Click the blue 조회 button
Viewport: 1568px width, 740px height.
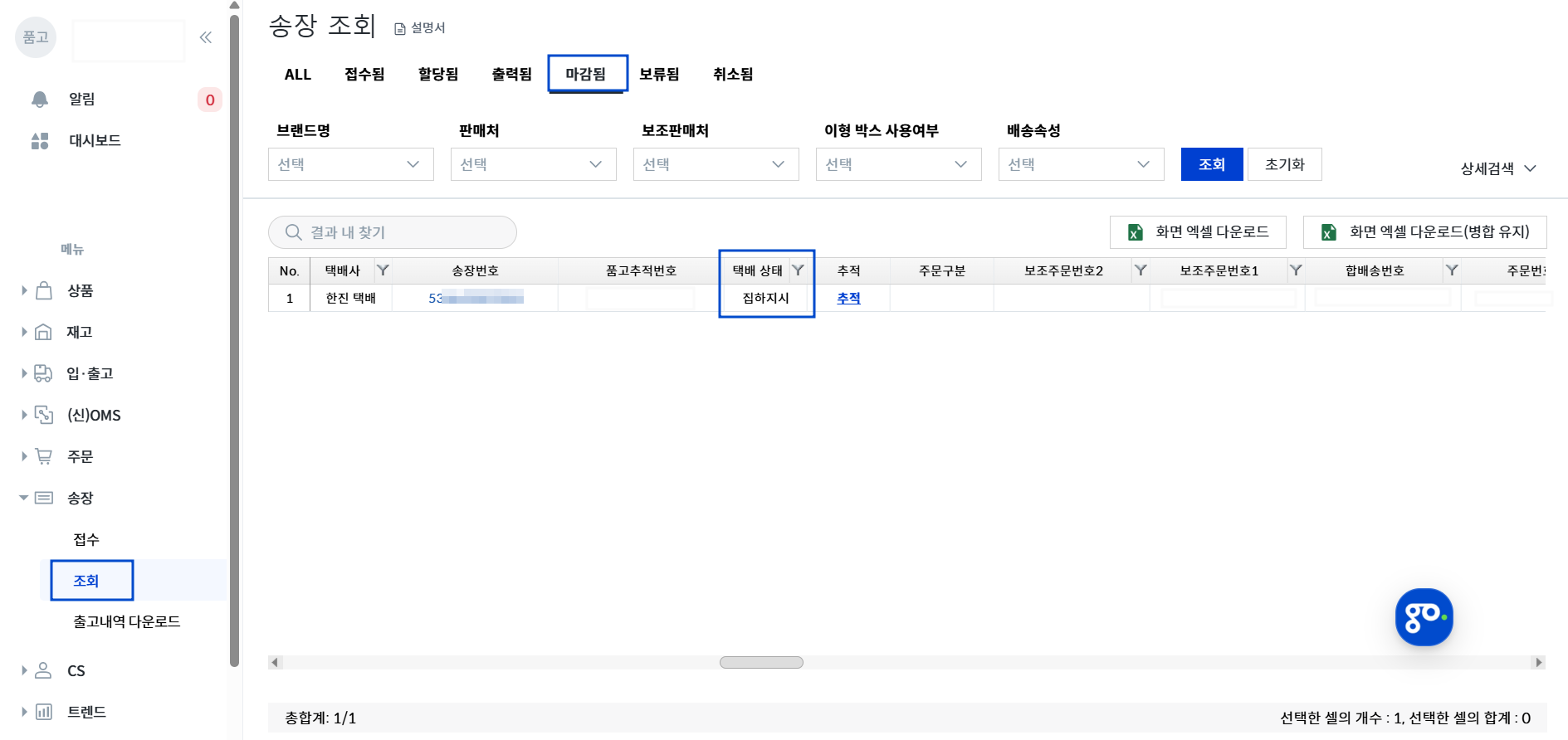tap(1212, 164)
